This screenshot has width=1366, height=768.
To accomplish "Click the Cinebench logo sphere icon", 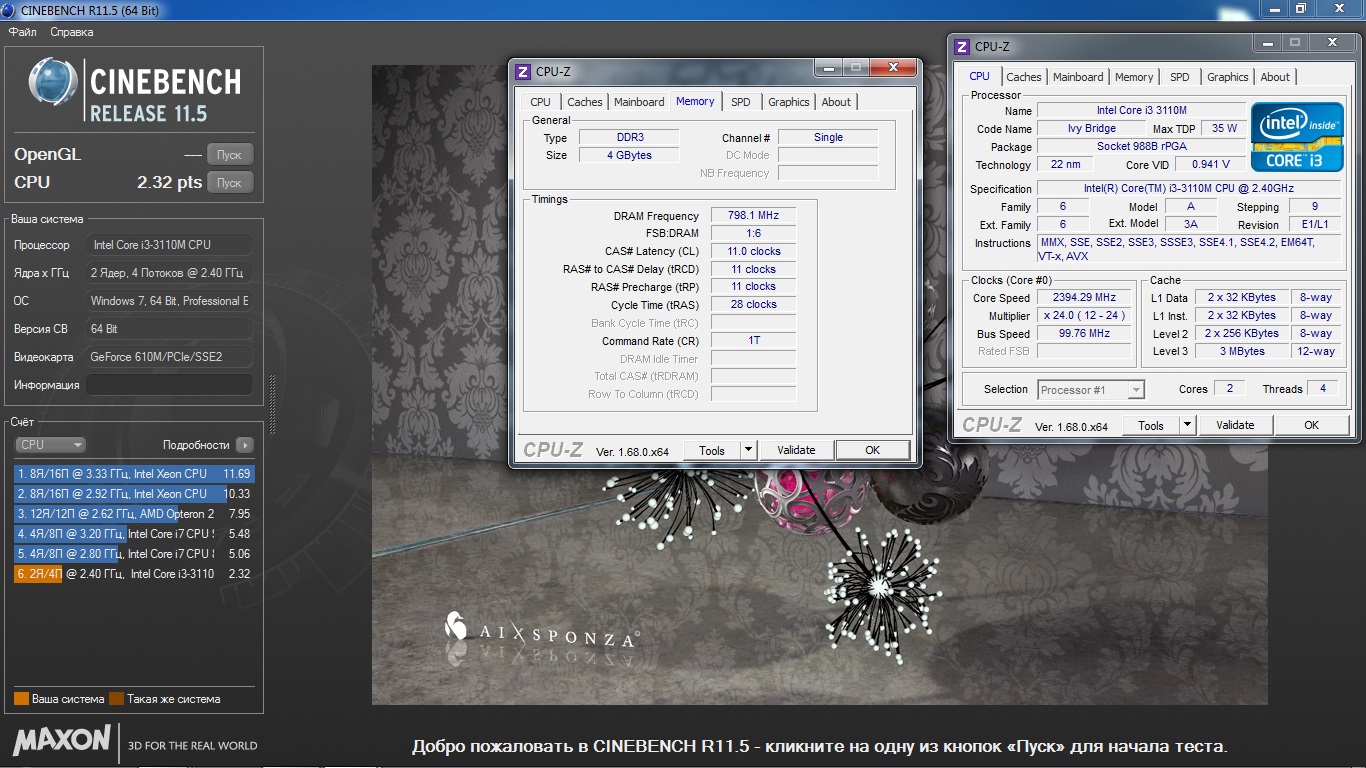I will coord(53,82).
